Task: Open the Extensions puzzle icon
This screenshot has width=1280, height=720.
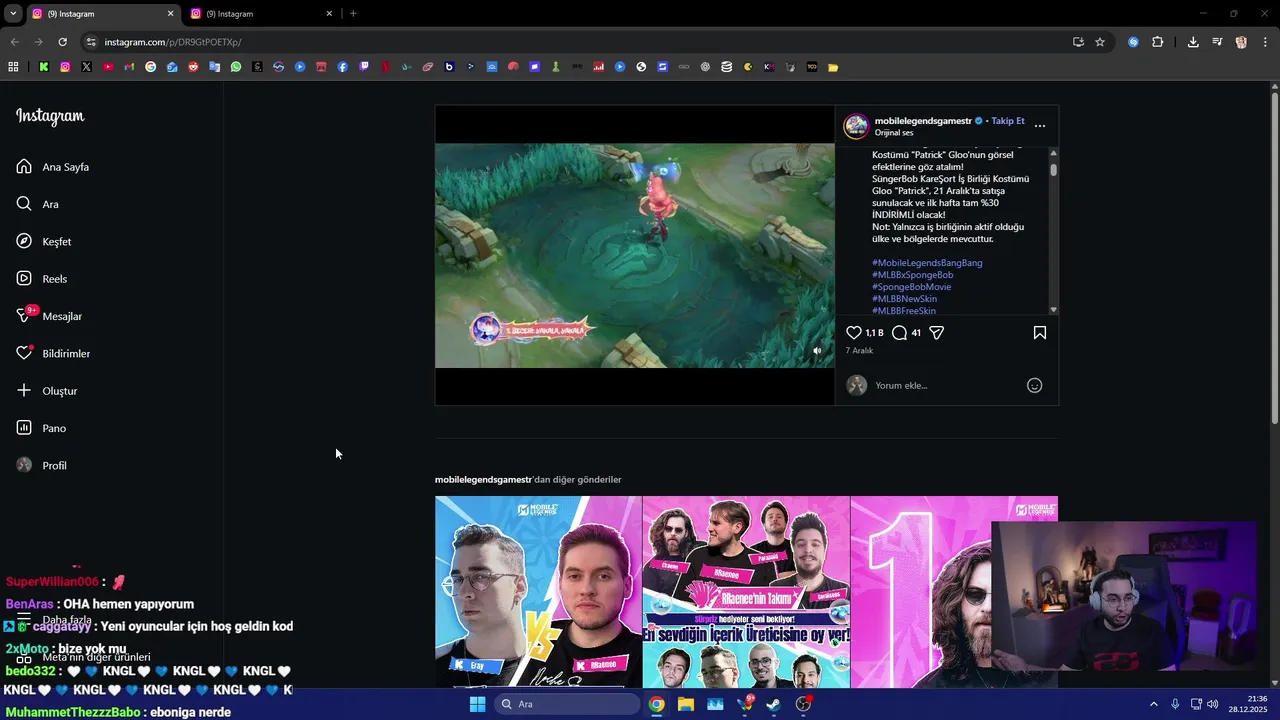Action: [1157, 42]
